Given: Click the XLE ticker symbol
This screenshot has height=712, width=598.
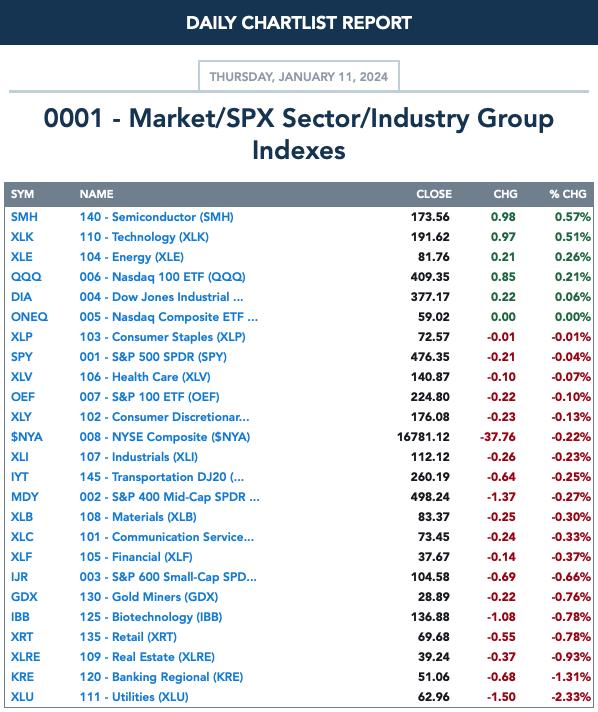Looking at the screenshot, I should coord(21,257).
